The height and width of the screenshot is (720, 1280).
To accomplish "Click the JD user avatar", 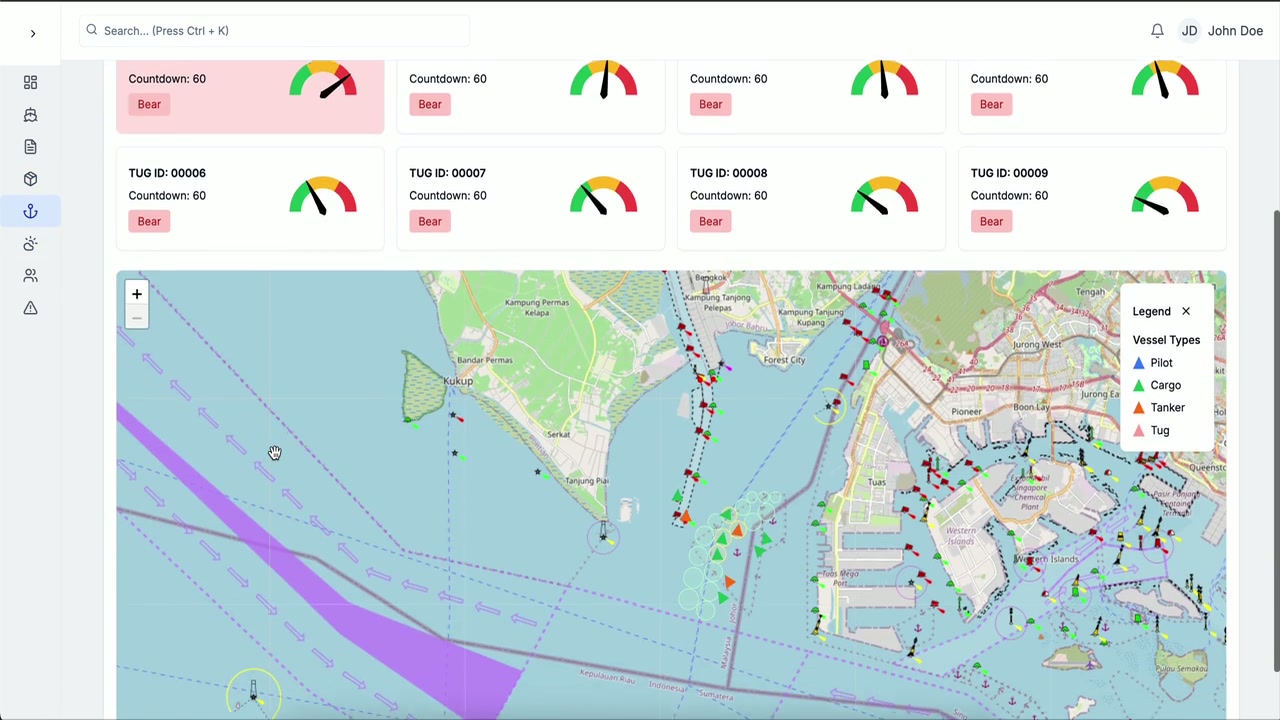I will (1189, 31).
